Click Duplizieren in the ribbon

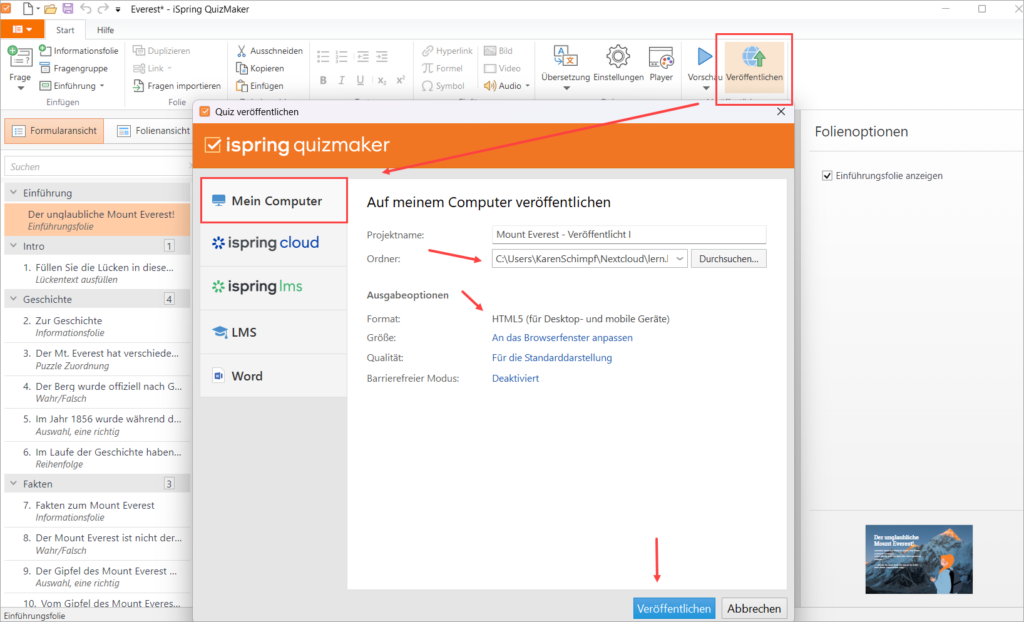click(161, 50)
